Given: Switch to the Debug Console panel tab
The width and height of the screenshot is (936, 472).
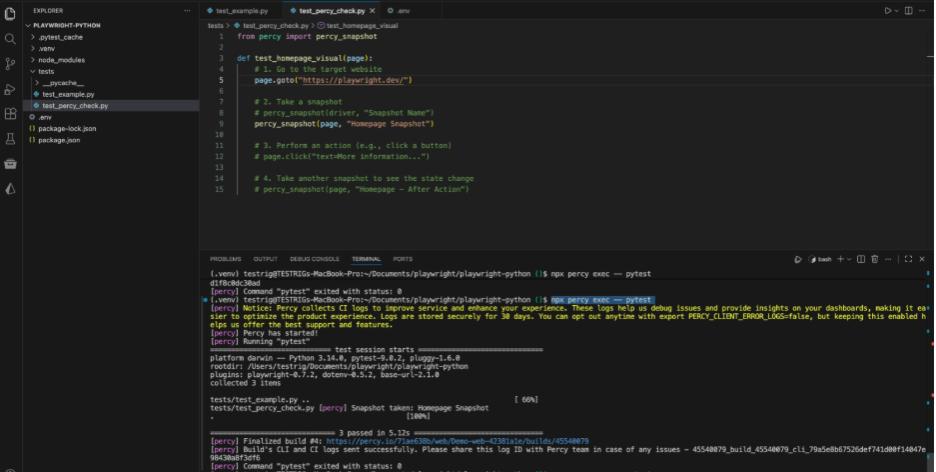Looking at the screenshot, I should 314,259.
